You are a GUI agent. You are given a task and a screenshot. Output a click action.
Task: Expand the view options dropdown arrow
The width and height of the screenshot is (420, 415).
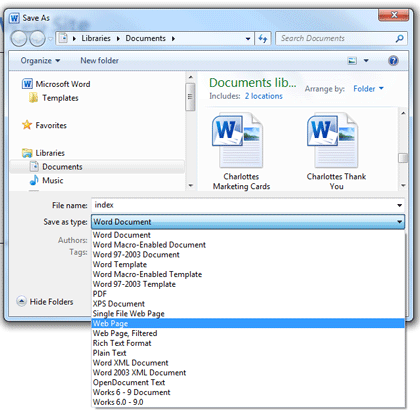[x=366, y=61]
